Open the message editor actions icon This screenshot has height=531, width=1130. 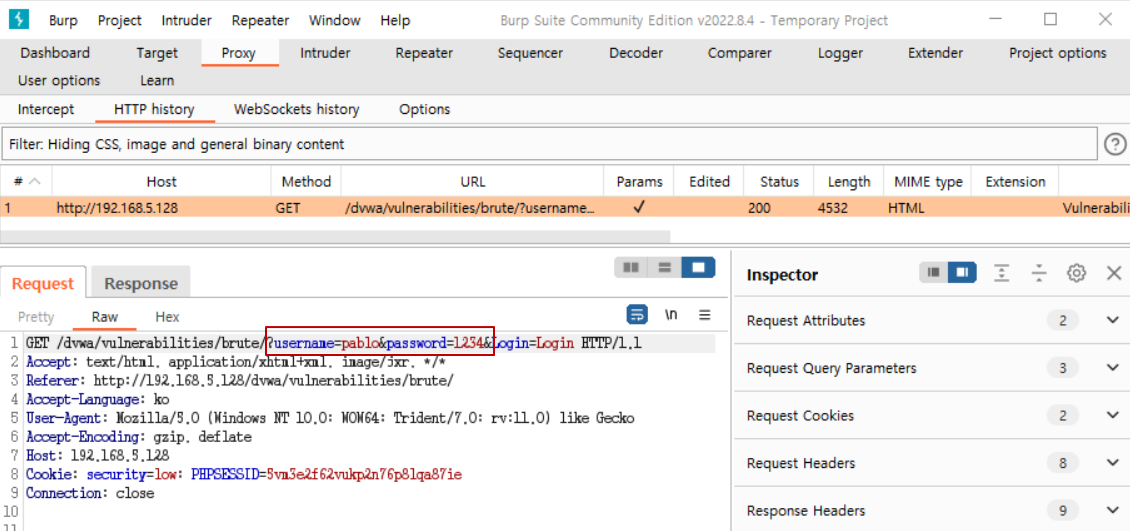pos(636,315)
